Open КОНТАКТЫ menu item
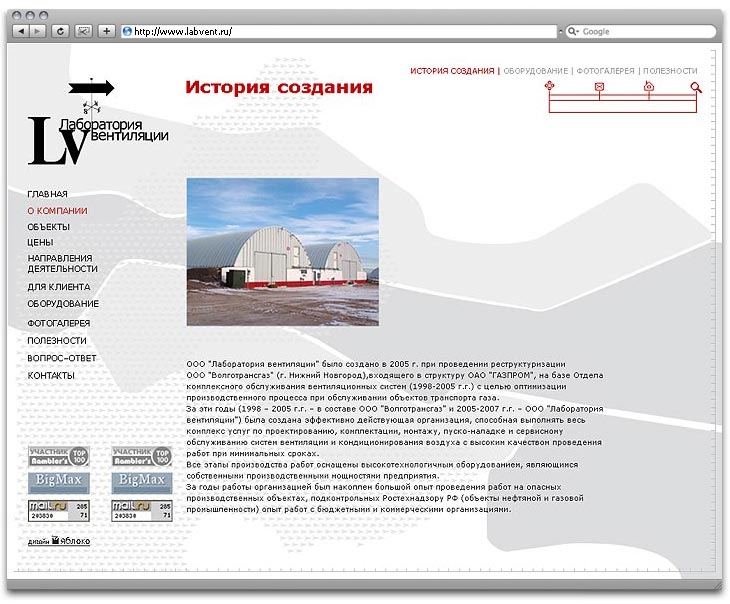730x604 pixels. click(x=51, y=375)
